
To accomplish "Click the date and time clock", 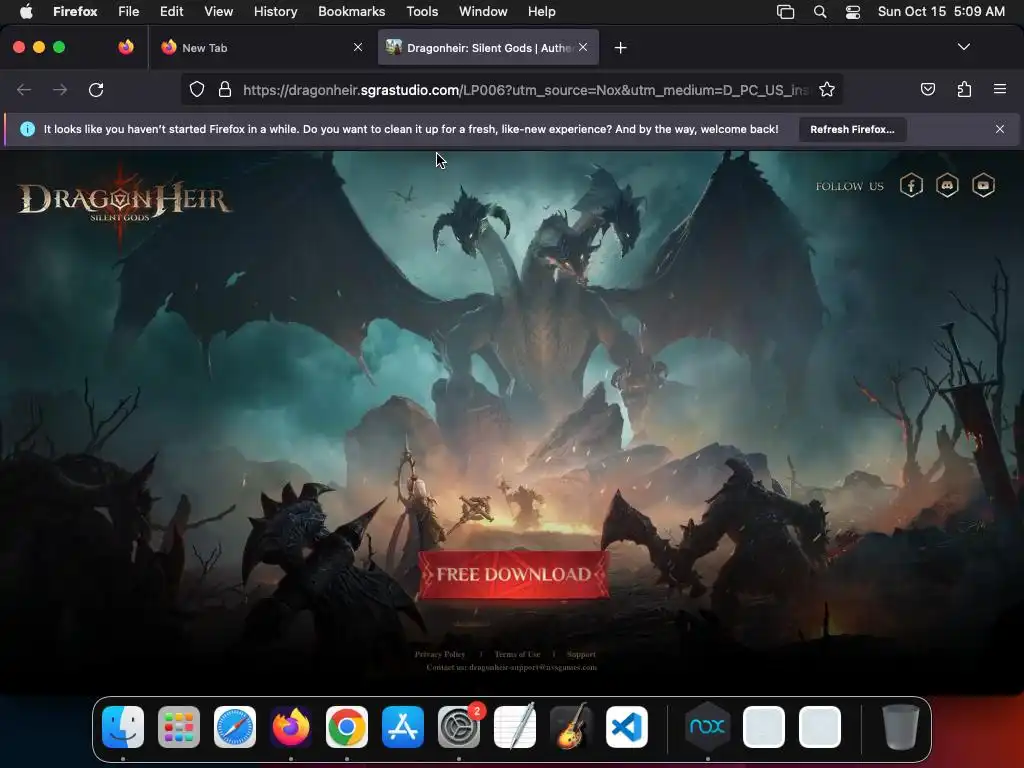I will tap(941, 11).
